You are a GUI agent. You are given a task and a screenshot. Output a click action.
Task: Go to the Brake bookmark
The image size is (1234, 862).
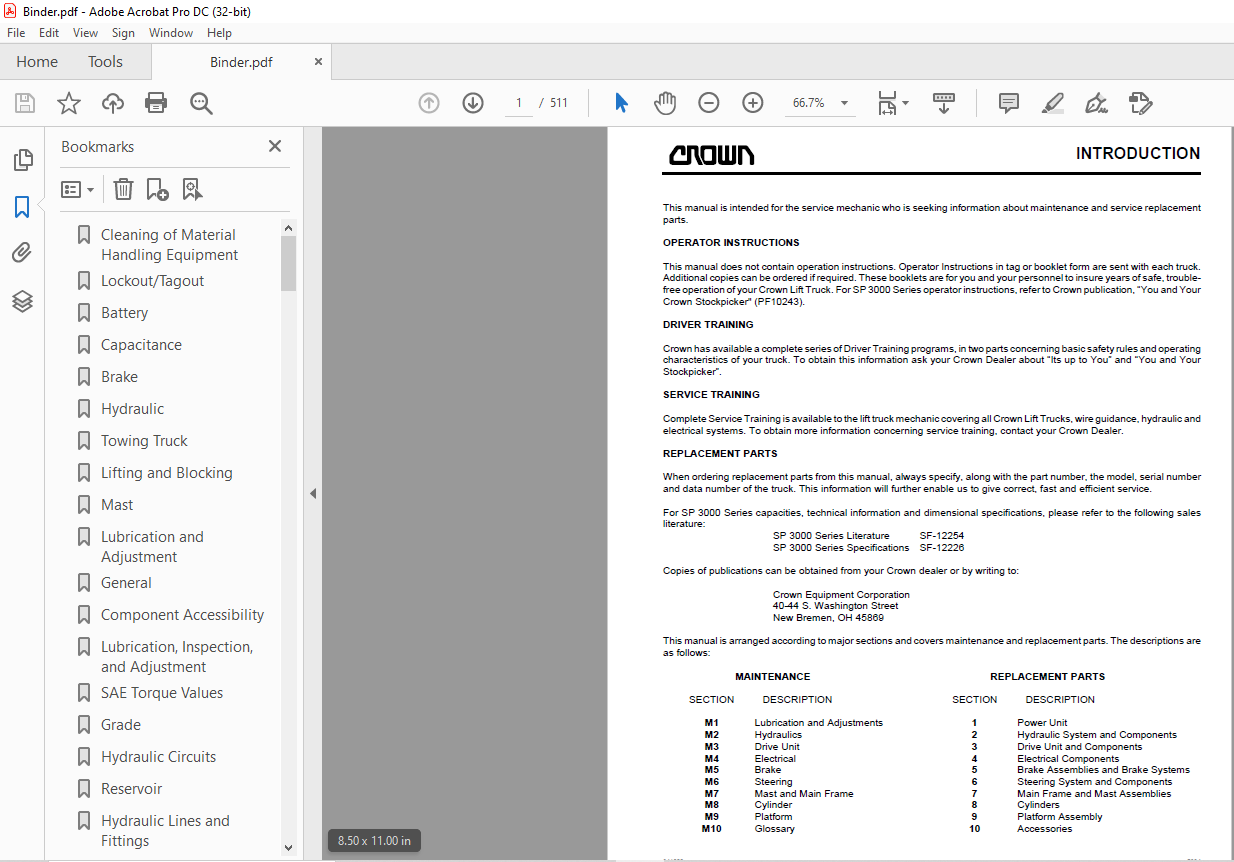coord(119,377)
